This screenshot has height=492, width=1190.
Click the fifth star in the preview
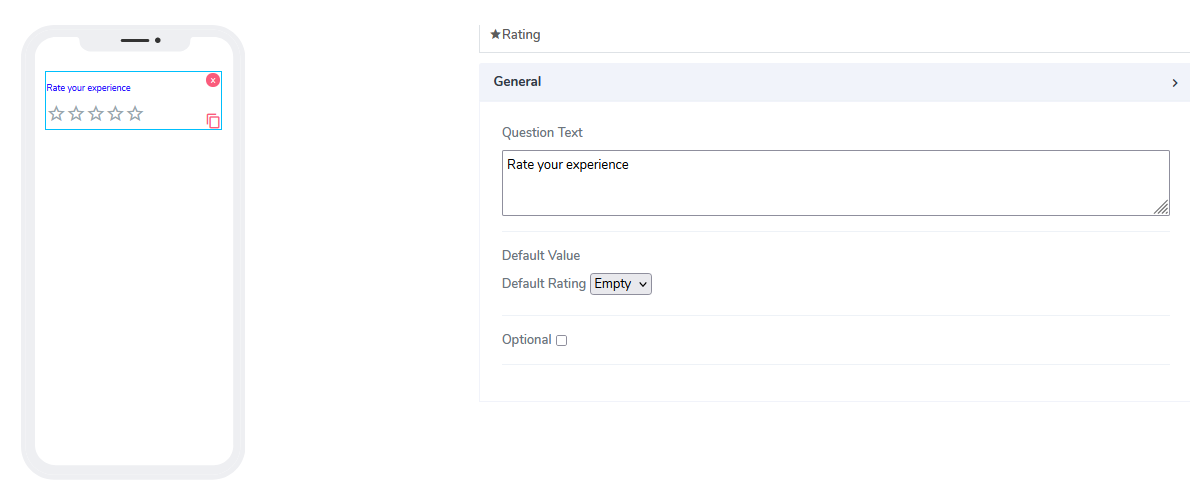(x=135, y=114)
